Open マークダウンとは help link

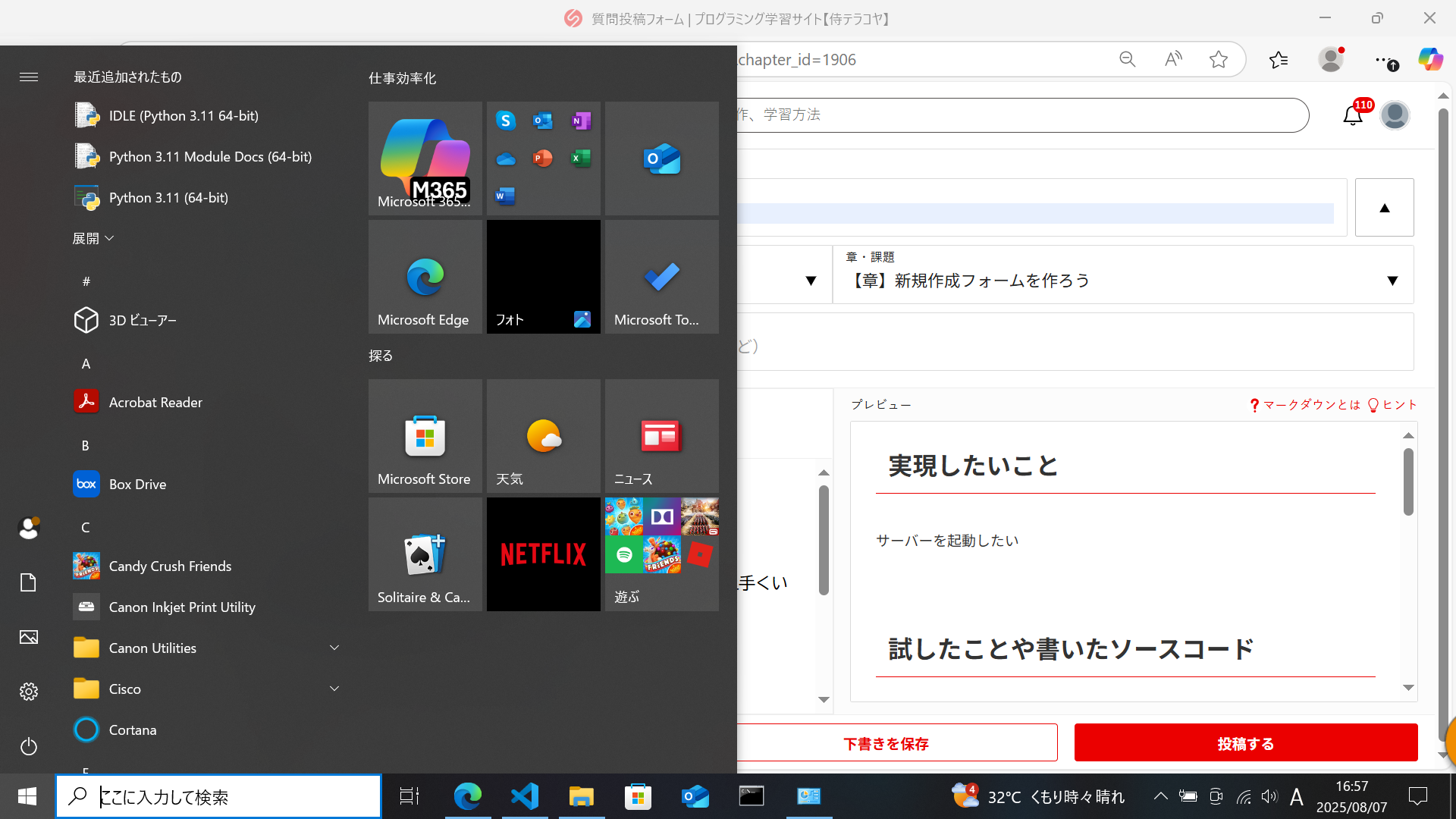pyautogui.click(x=1305, y=405)
